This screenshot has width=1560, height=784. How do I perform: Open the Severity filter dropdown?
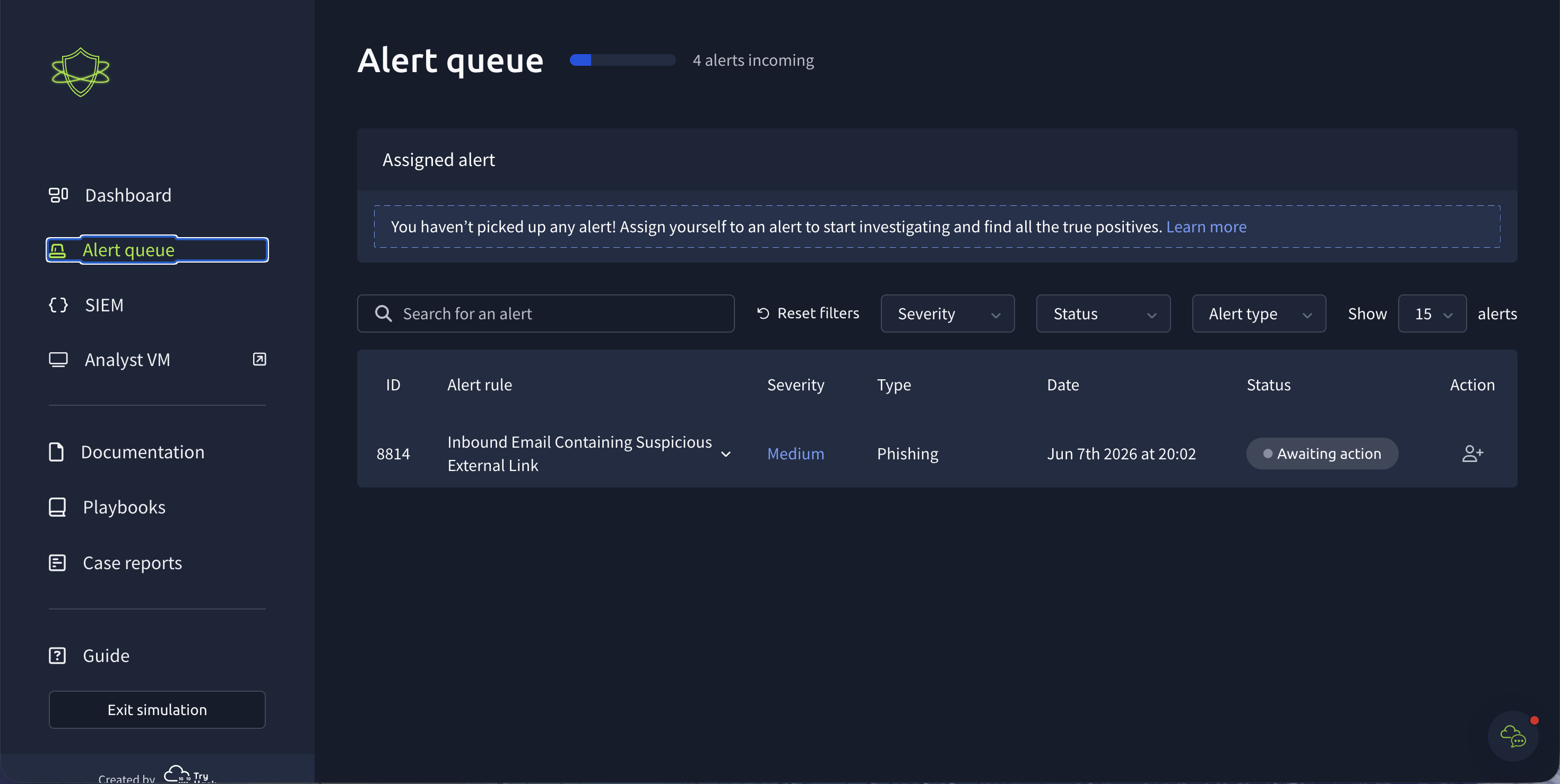coord(947,313)
